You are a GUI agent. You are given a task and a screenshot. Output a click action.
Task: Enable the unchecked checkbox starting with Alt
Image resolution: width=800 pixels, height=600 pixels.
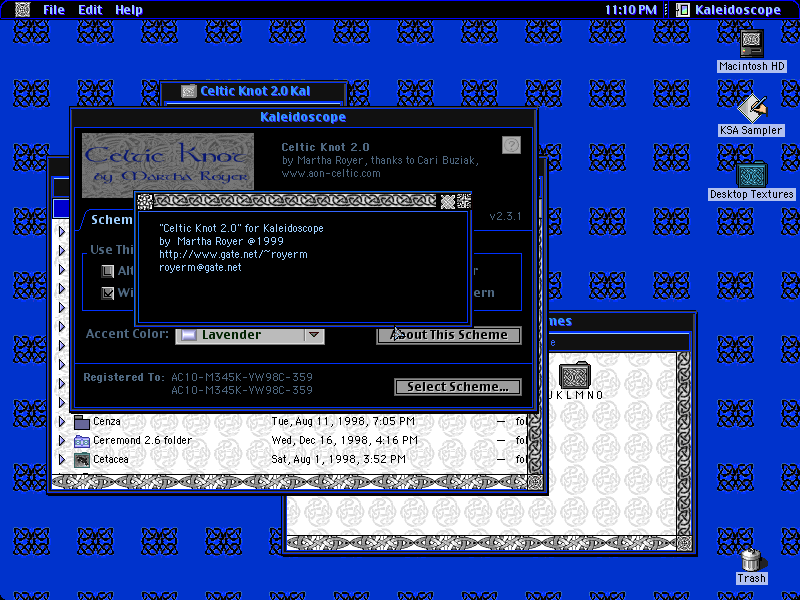click(x=108, y=271)
